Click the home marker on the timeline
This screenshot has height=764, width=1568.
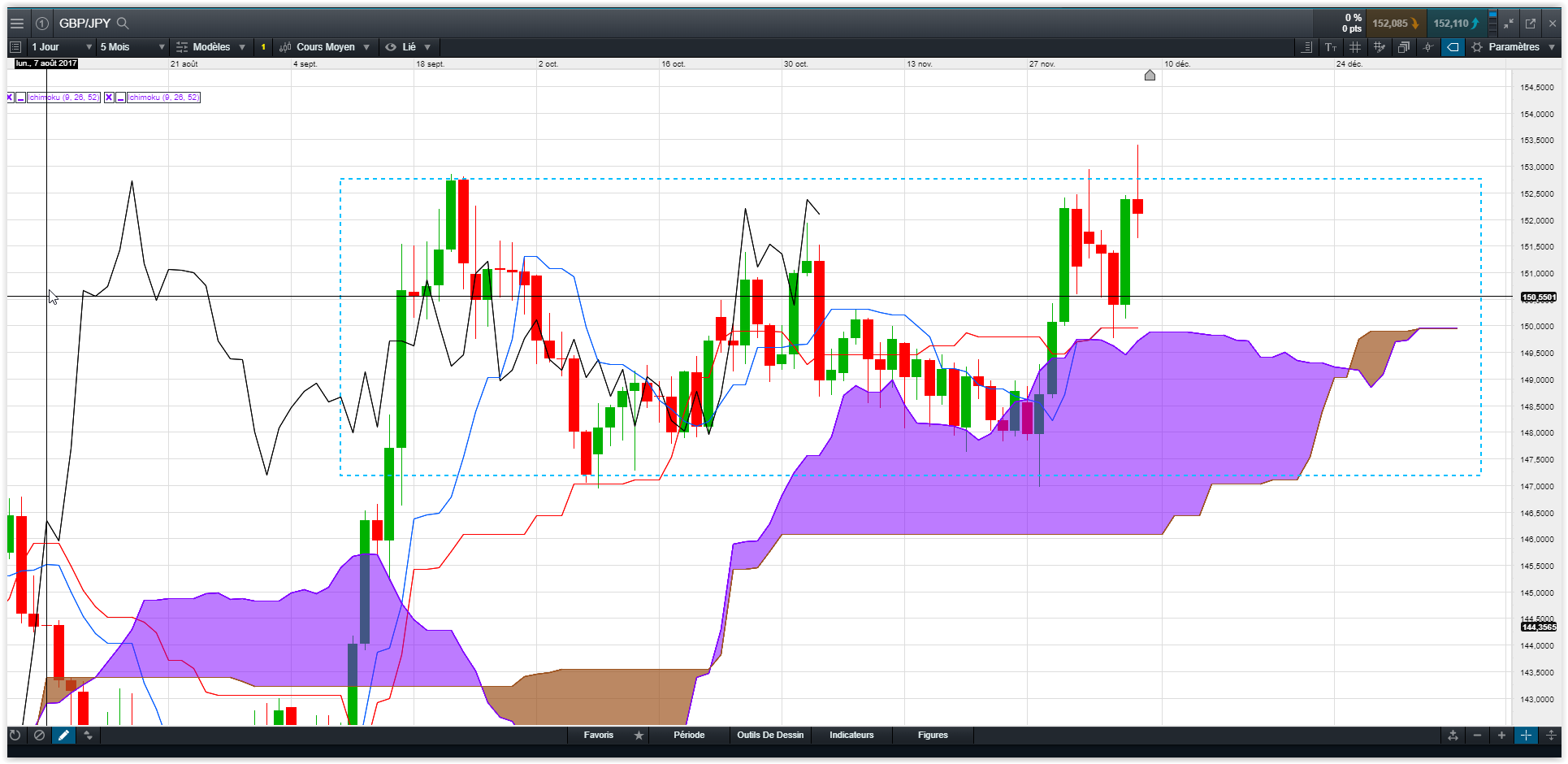1150,76
